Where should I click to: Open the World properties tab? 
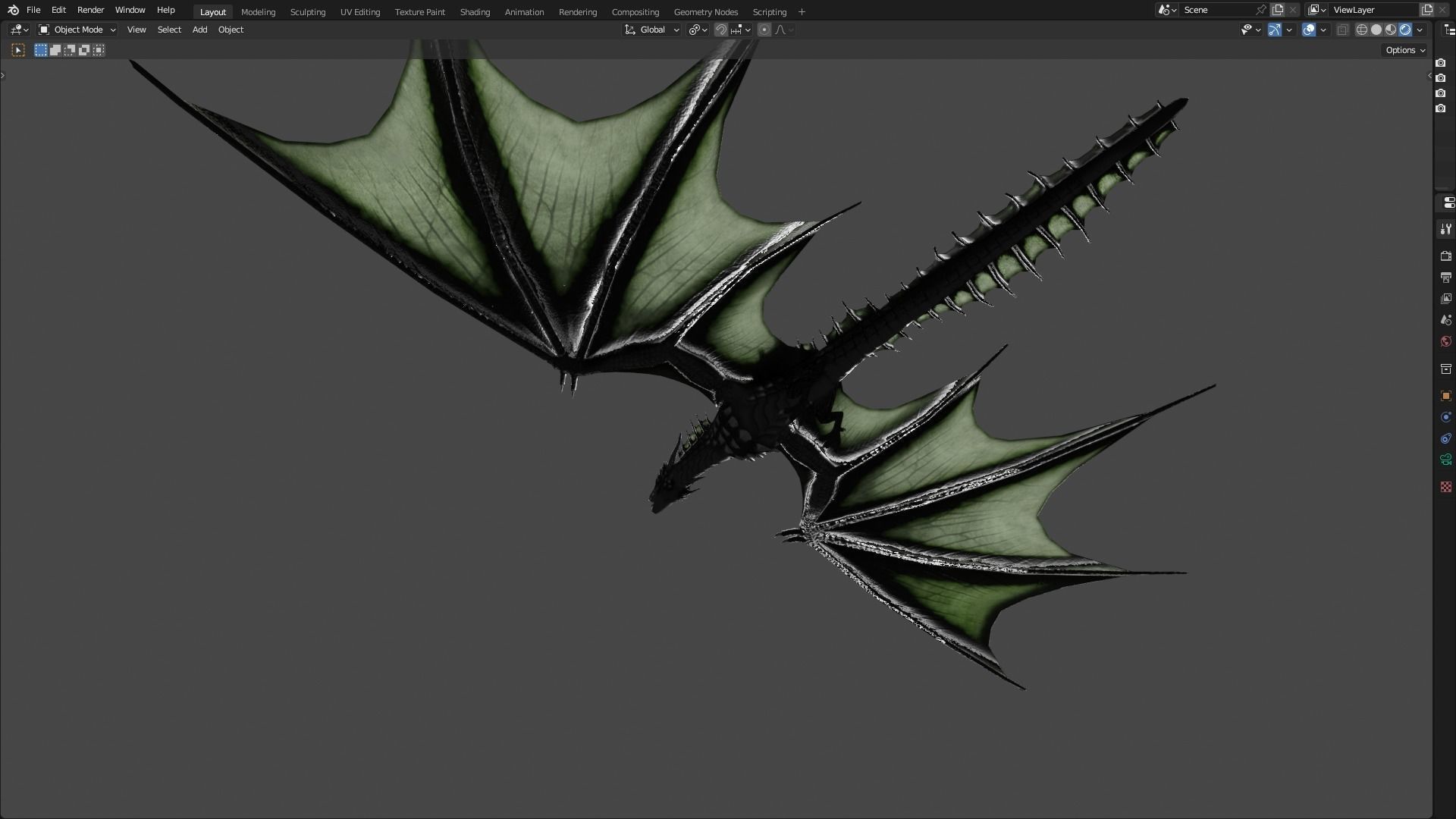tap(1445, 341)
